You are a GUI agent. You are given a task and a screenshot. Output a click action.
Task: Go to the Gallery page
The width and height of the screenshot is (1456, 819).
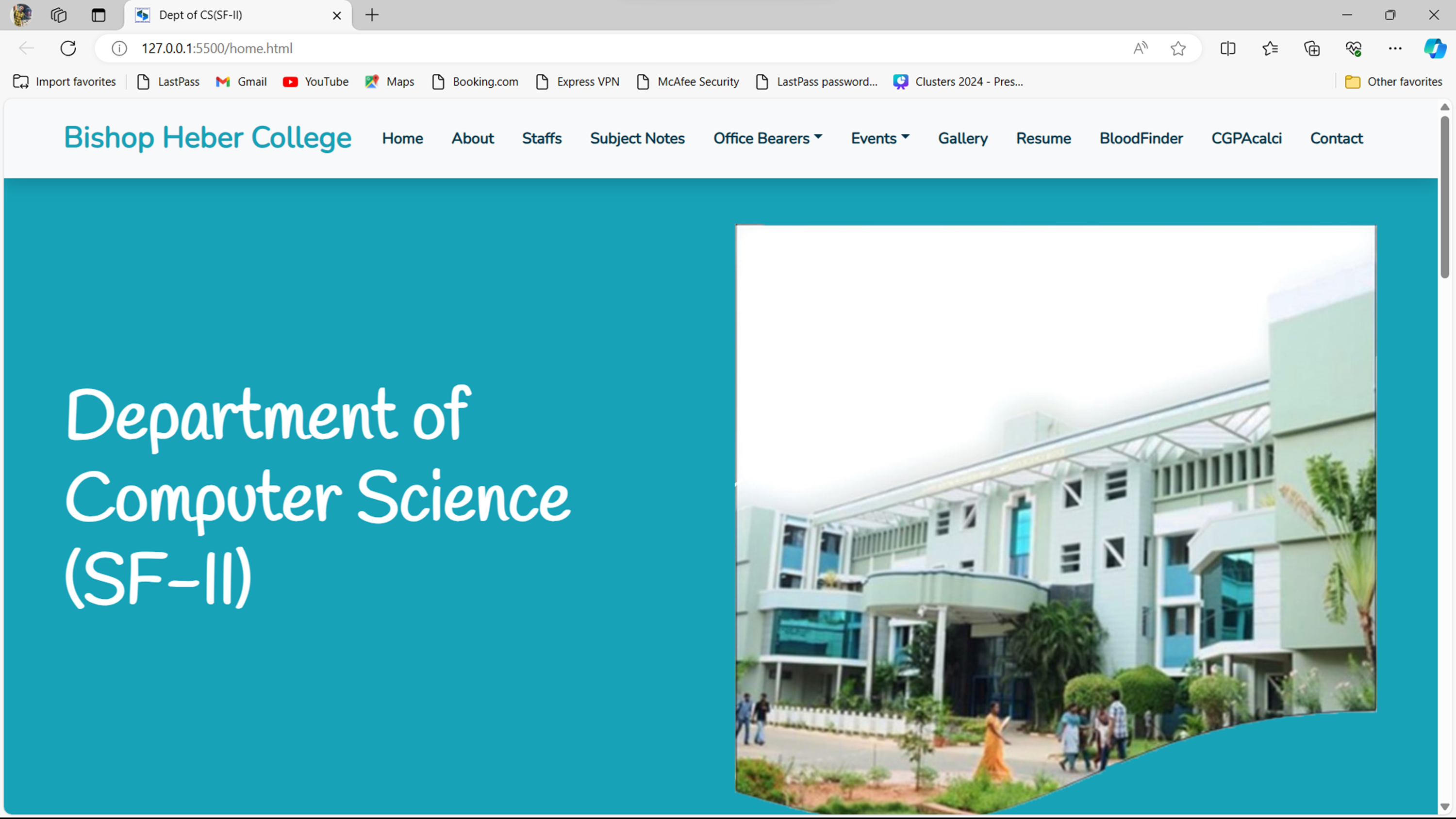pyautogui.click(x=962, y=138)
